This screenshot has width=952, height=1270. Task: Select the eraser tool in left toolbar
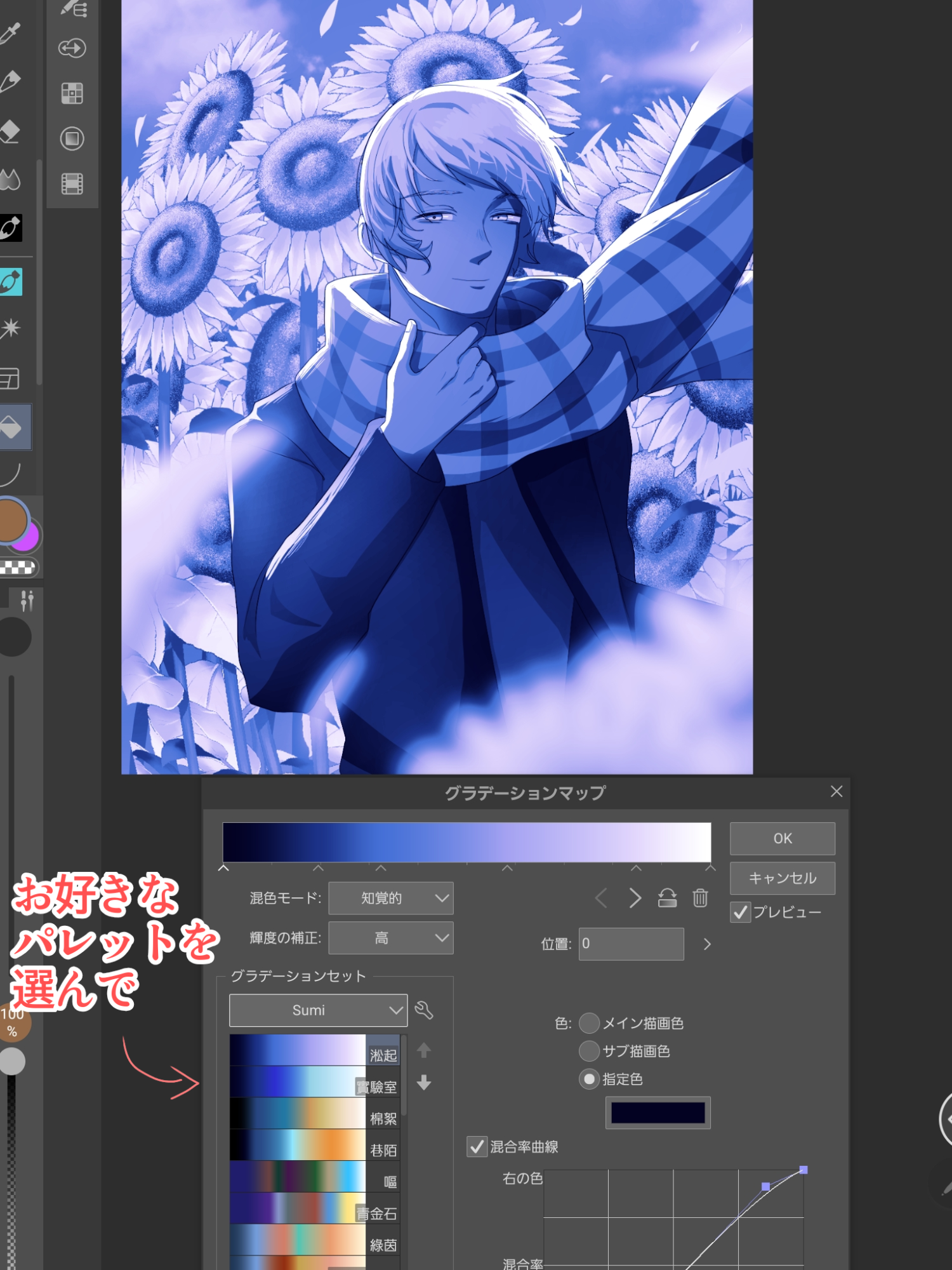(11, 131)
